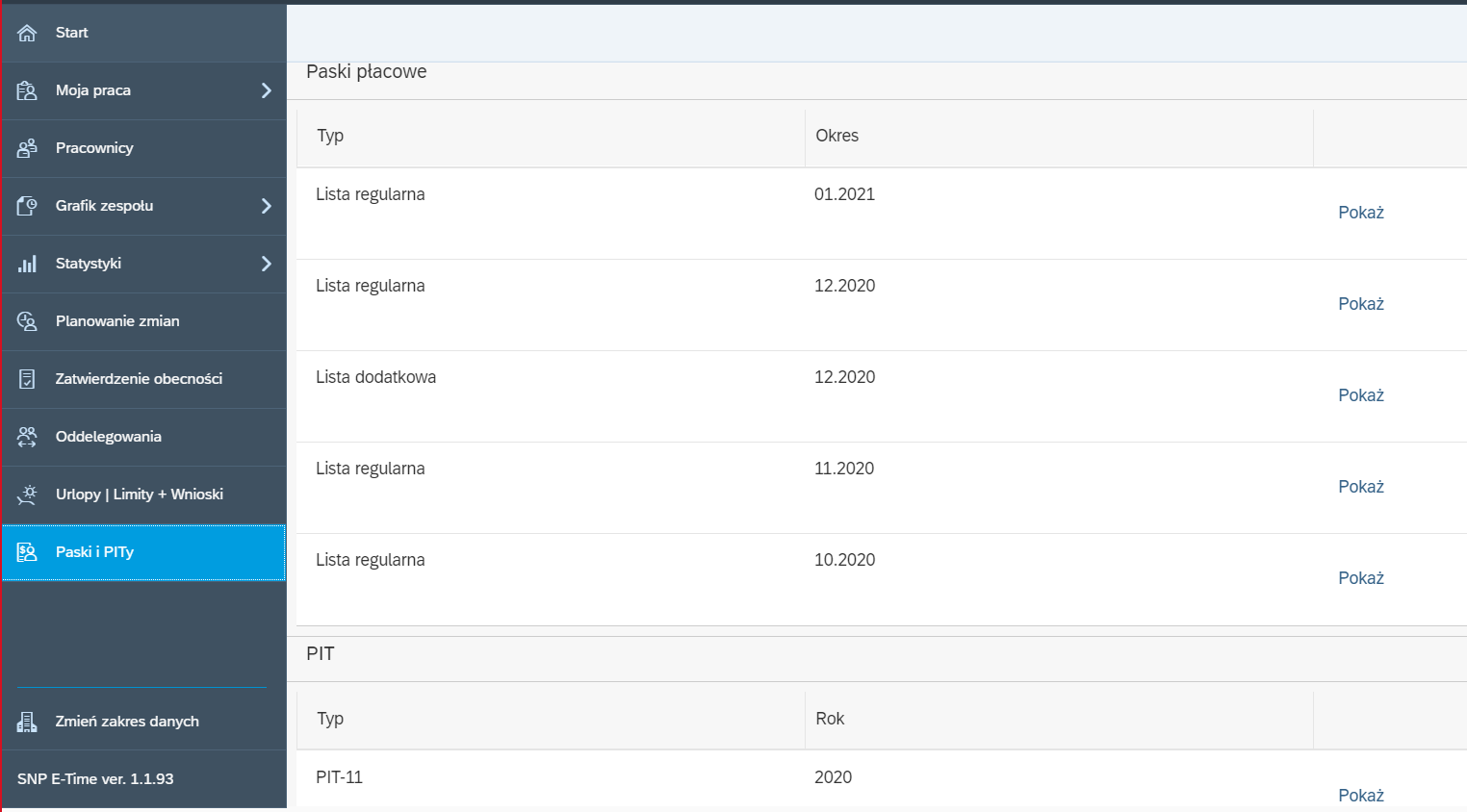Image resolution: width=1467 pixels, height=812 pixels.
Task: Select Paski i PITy menu item
Action: coord(144,552)
